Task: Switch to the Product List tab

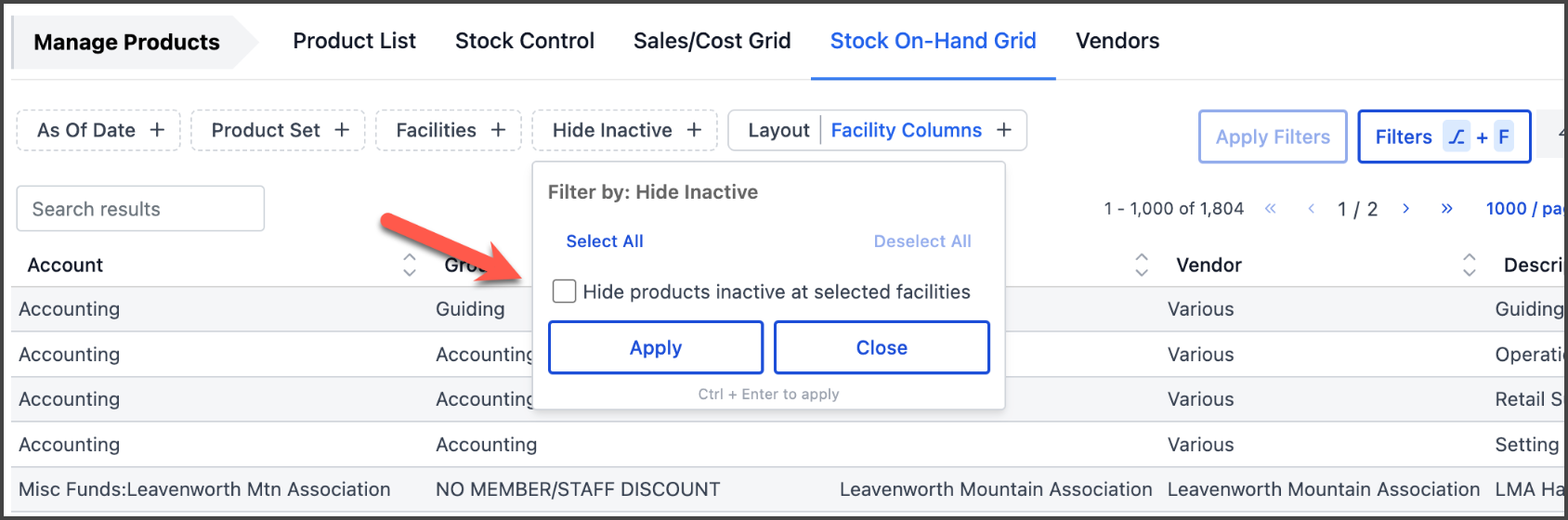Action: 354,41
